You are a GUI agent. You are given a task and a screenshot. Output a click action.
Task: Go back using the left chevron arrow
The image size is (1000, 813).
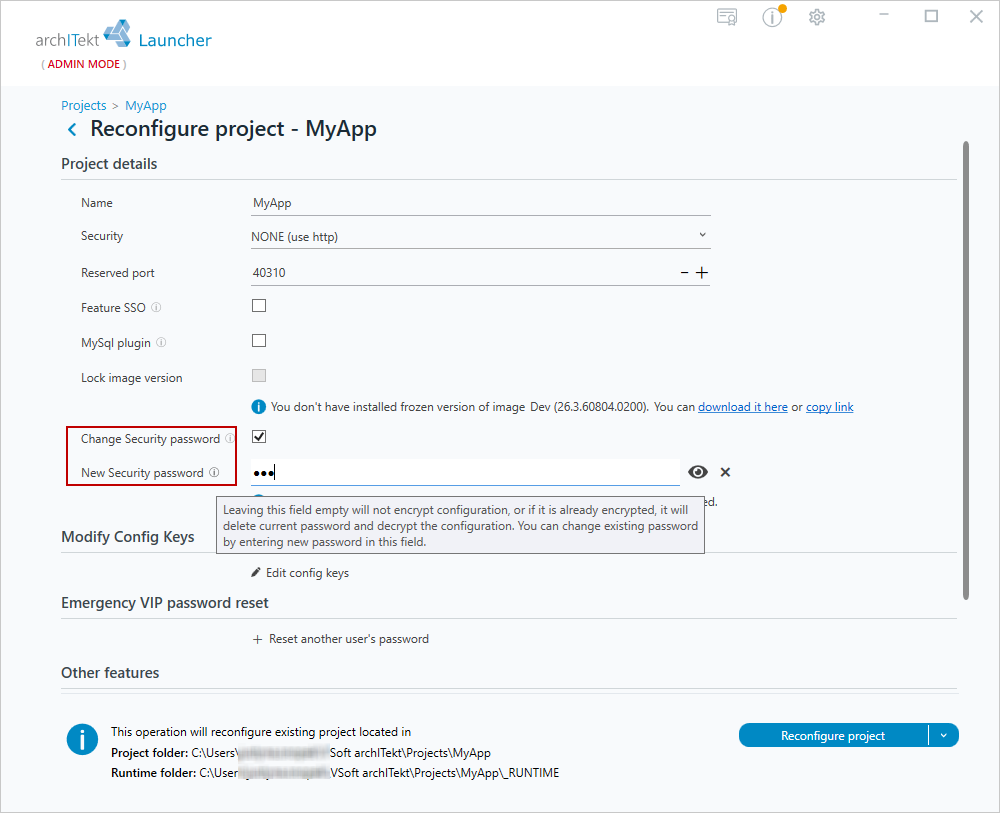72,129
